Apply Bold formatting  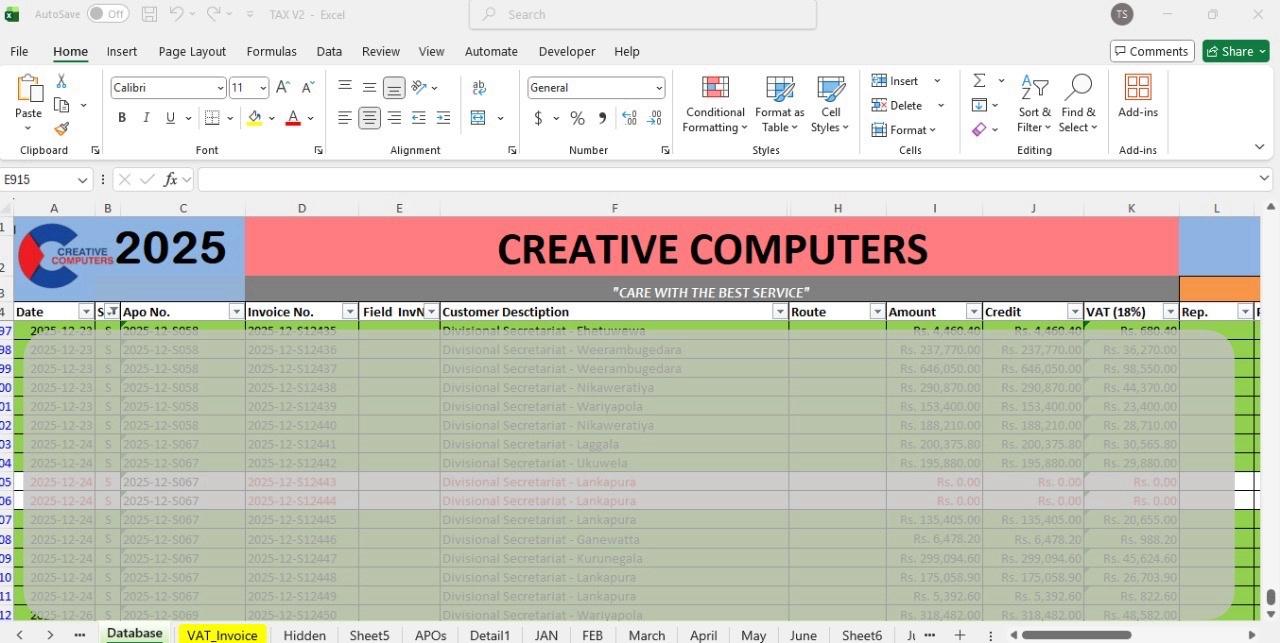pyautogui.click(x=122, y=118)
